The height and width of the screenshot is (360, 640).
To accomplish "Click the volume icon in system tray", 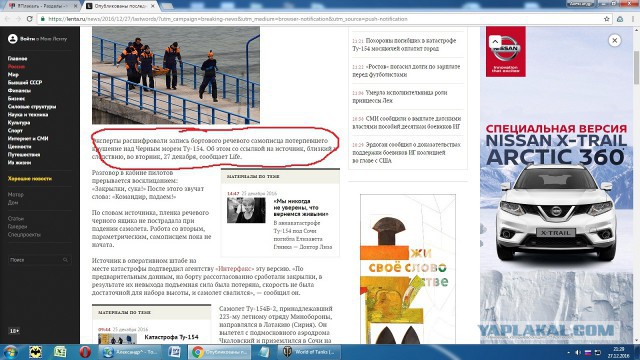I will tap(578, 352).
